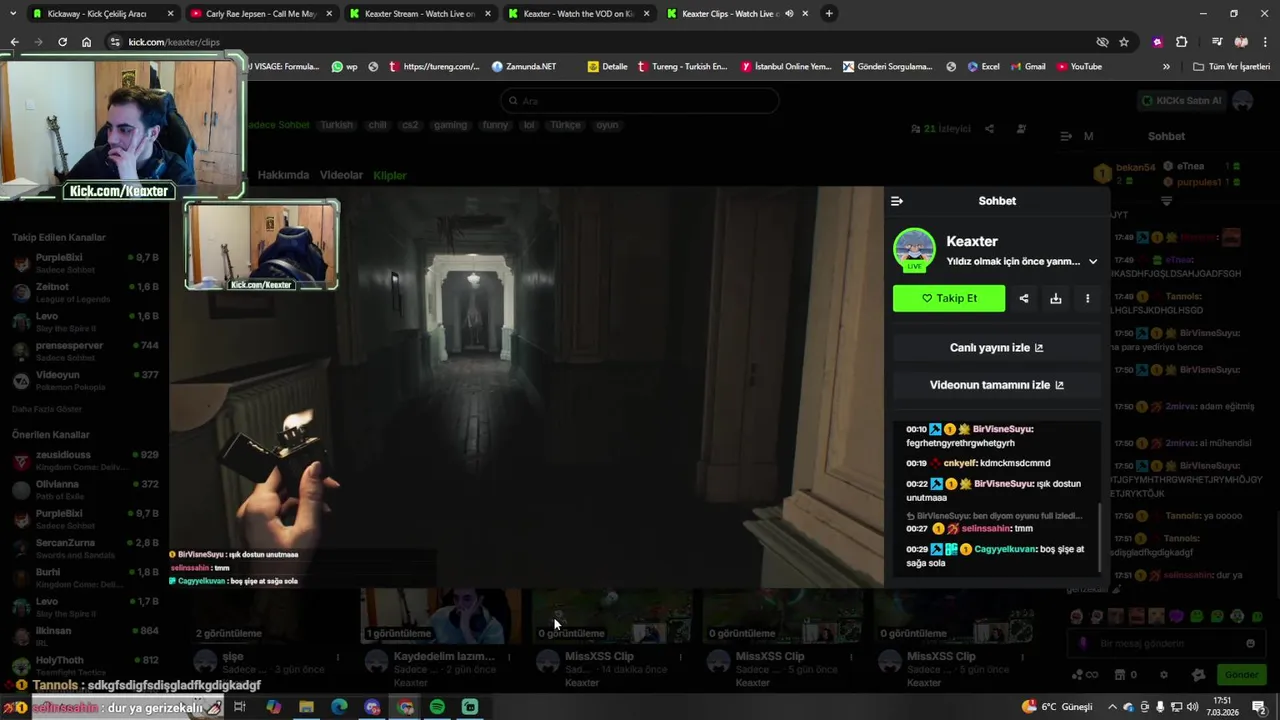Open the Videoyun channel in the sidebar
Viewport: 1280px width, 720px height.
(85, 381)
